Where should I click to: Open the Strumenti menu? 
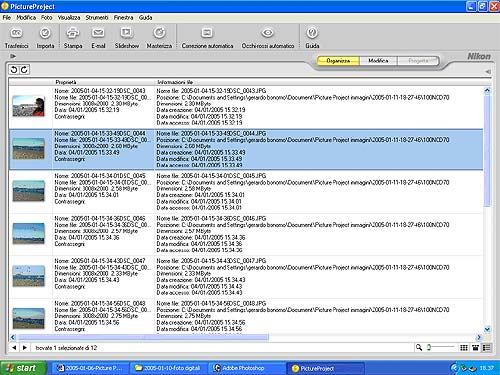point(97,17)
